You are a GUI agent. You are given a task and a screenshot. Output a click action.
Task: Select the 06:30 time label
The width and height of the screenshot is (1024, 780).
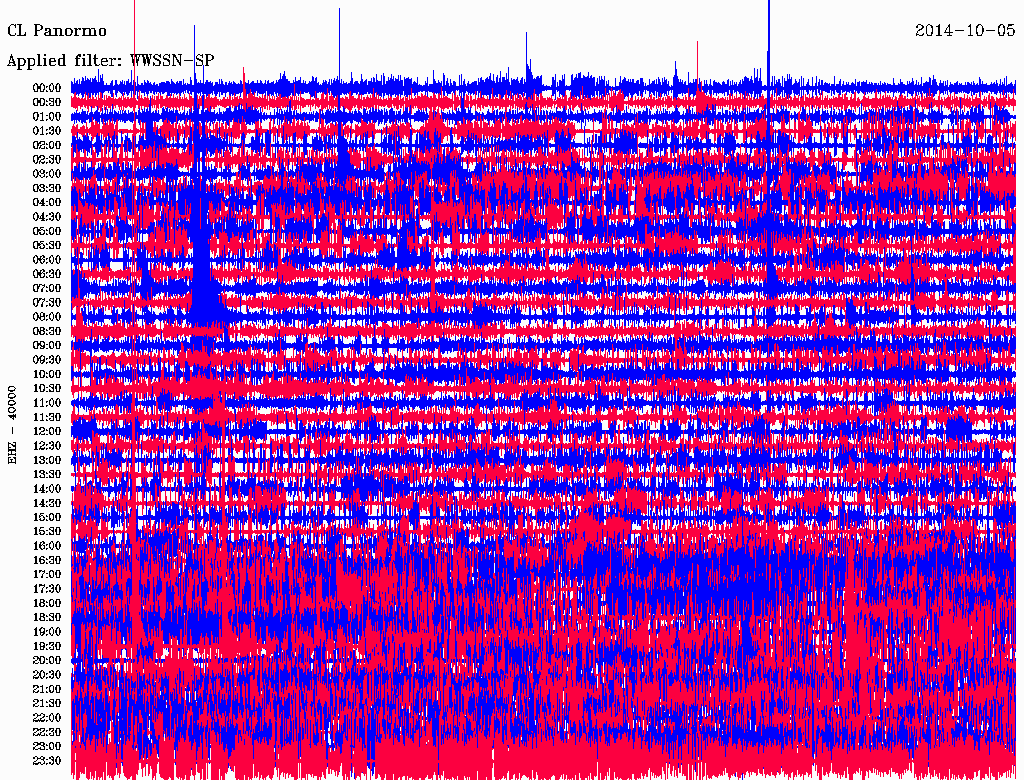coord(47,274)
